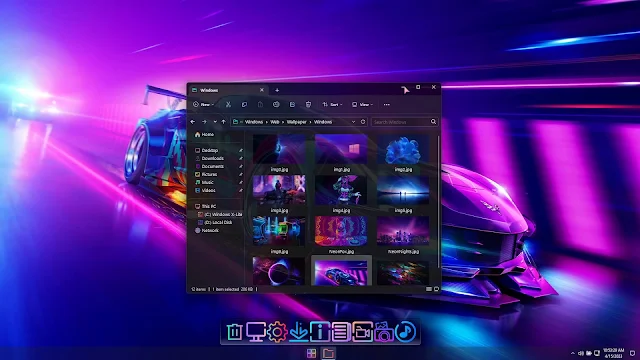
Task: Click the Delete trash icon in Explorer toolbar
Action: click(308, 104)
